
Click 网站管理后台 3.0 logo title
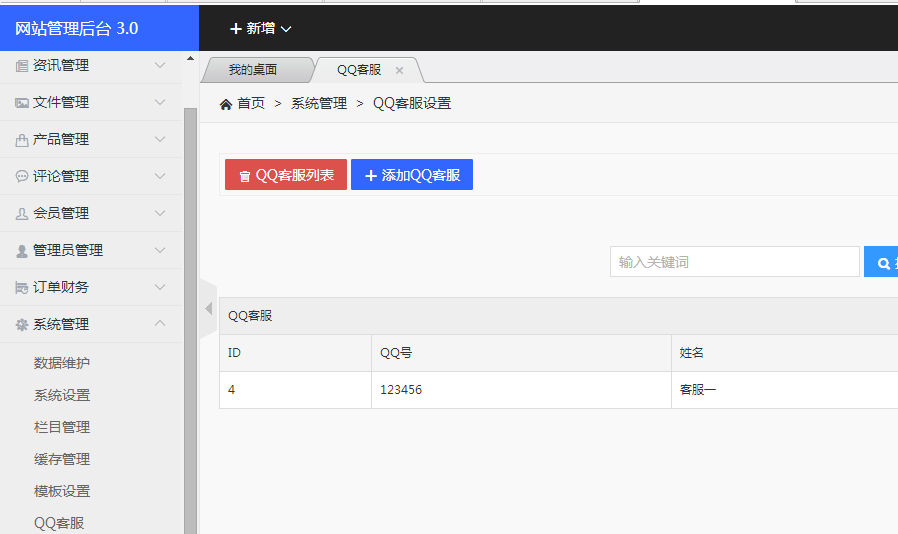pyautogui.click(x=76, y=29)
